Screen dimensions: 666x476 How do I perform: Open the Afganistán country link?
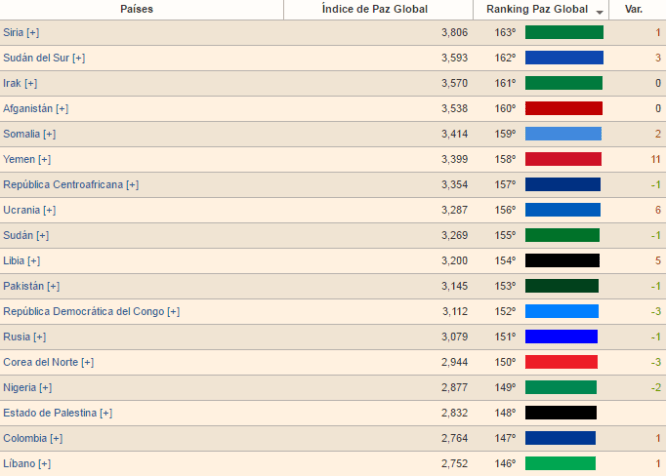pos(28,109)
